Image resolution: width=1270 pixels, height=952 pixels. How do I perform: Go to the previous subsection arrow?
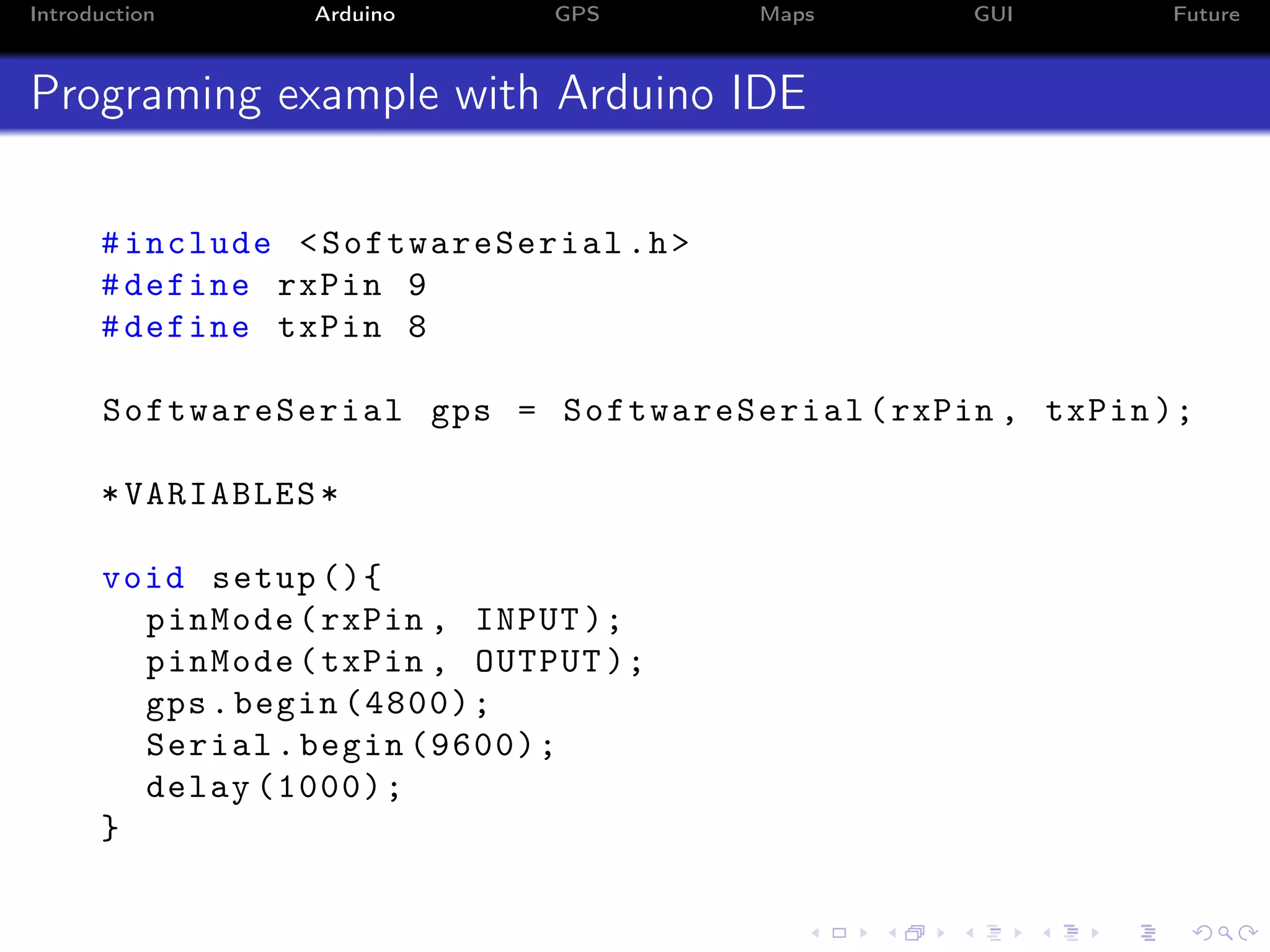tap(969, 932)
